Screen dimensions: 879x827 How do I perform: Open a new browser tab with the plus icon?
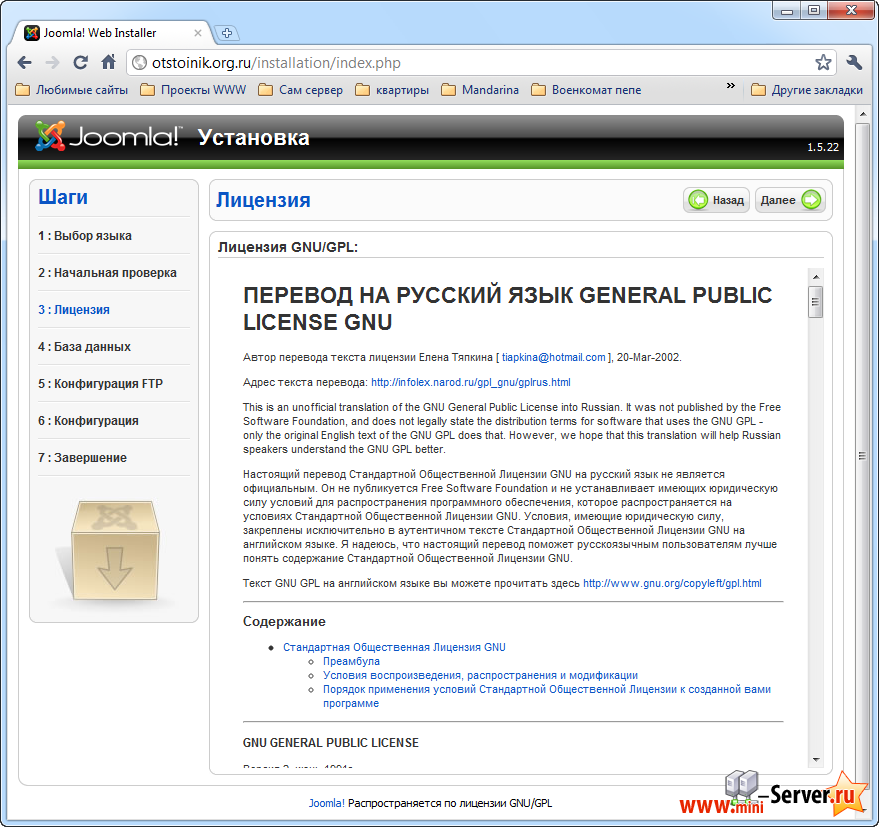coord(227,31)
